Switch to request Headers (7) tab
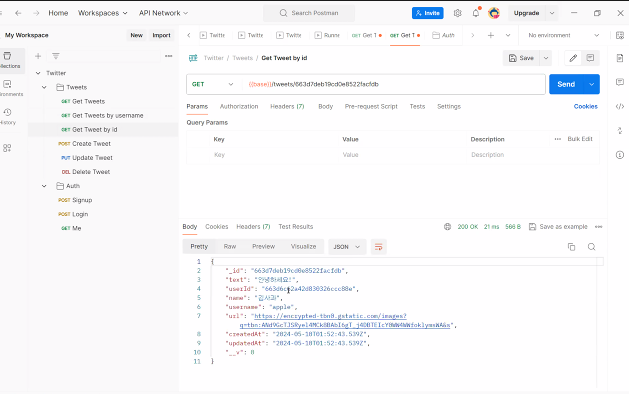The height and width of the screenshot is (394, 629). pos(287,106)
